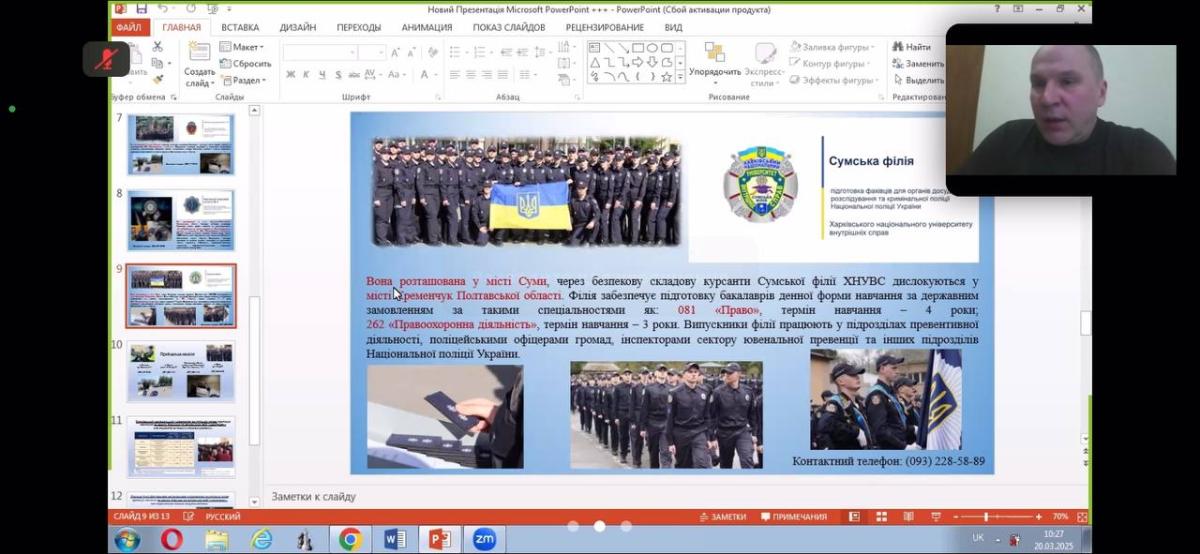This screenshot has width=1200, height=554.
Task: Start slideshow from status bar icon
Action: click(932, 517)
